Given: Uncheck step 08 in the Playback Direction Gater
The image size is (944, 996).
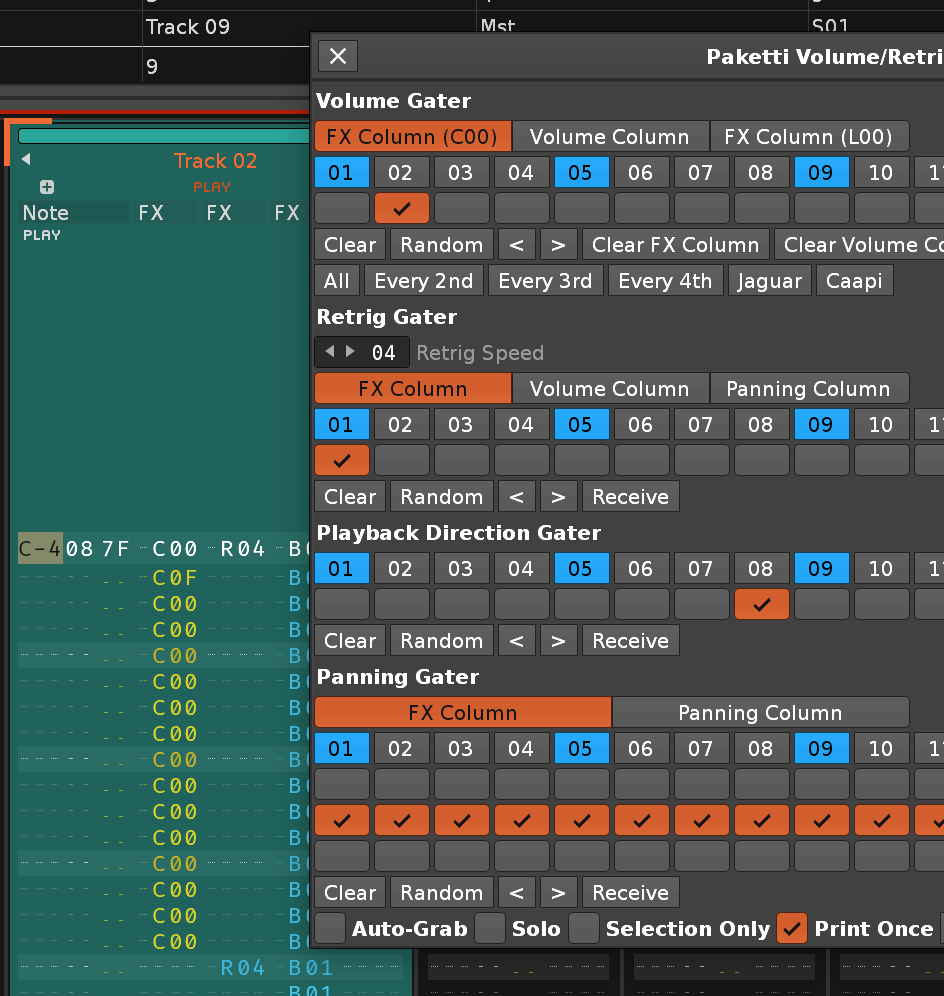Looking at the screenshot, I should [761, 605].
